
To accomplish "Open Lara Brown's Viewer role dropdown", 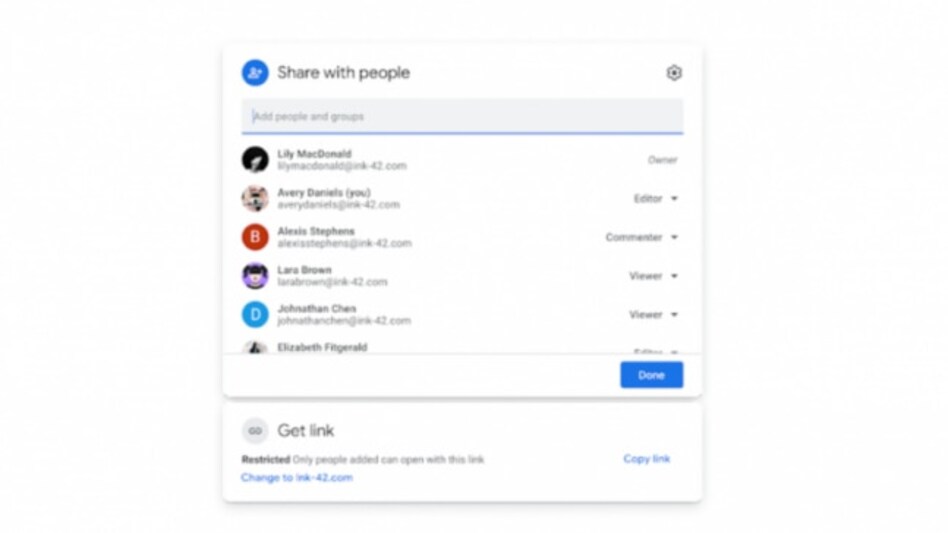I will (654, 276).
